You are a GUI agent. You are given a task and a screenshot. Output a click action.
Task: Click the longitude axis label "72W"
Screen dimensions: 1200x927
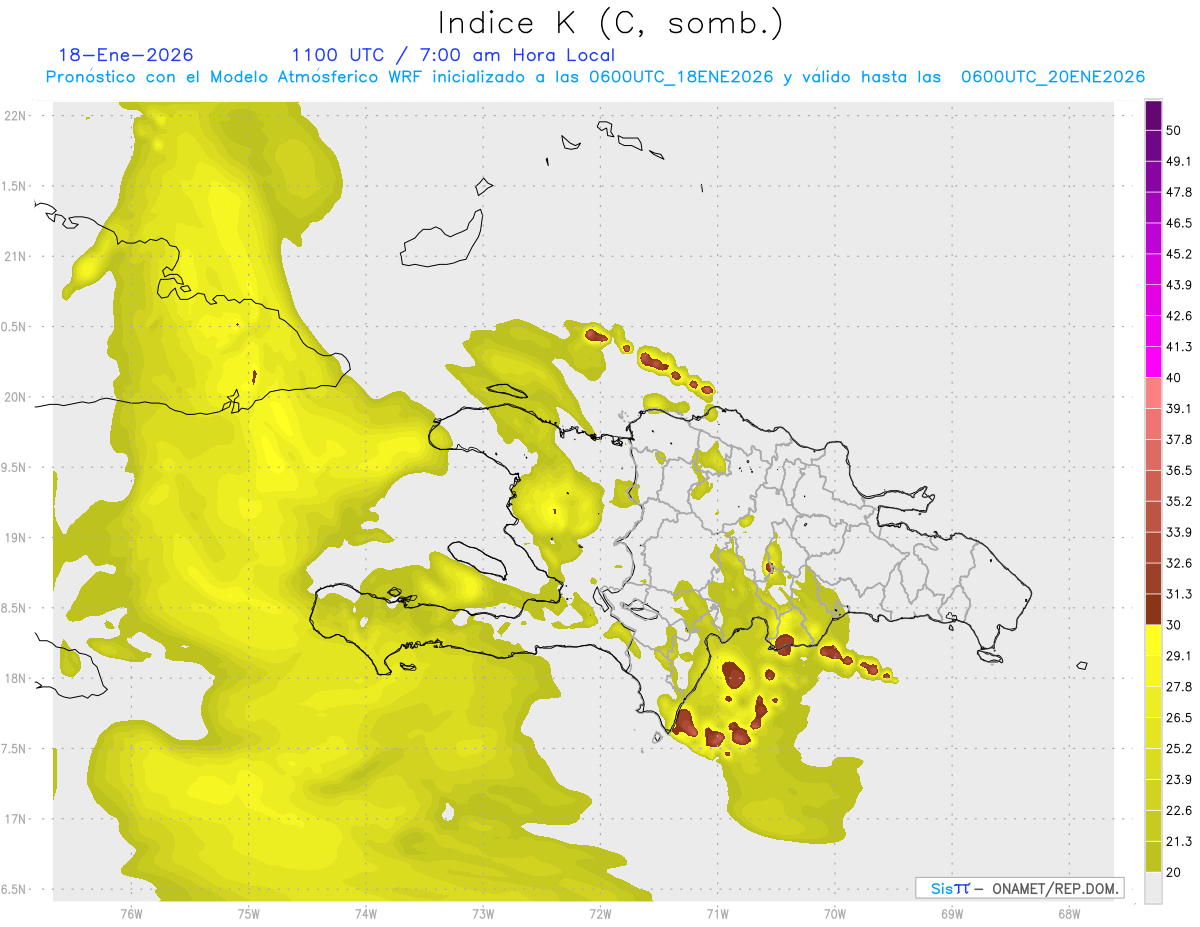pos(600,914)
